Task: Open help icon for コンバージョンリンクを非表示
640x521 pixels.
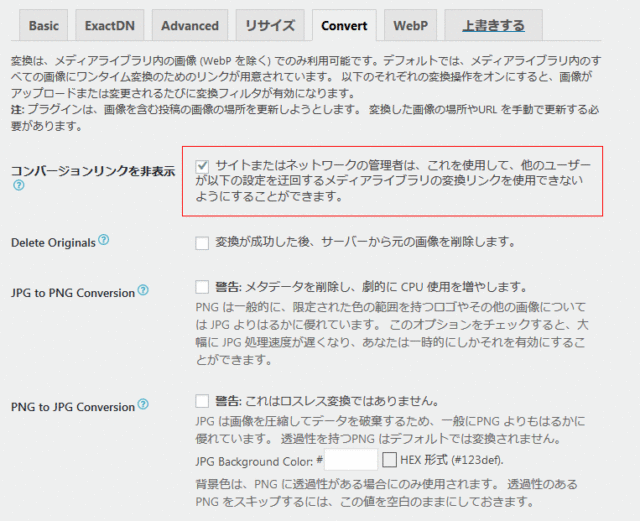Action: [x=18, y=186]
